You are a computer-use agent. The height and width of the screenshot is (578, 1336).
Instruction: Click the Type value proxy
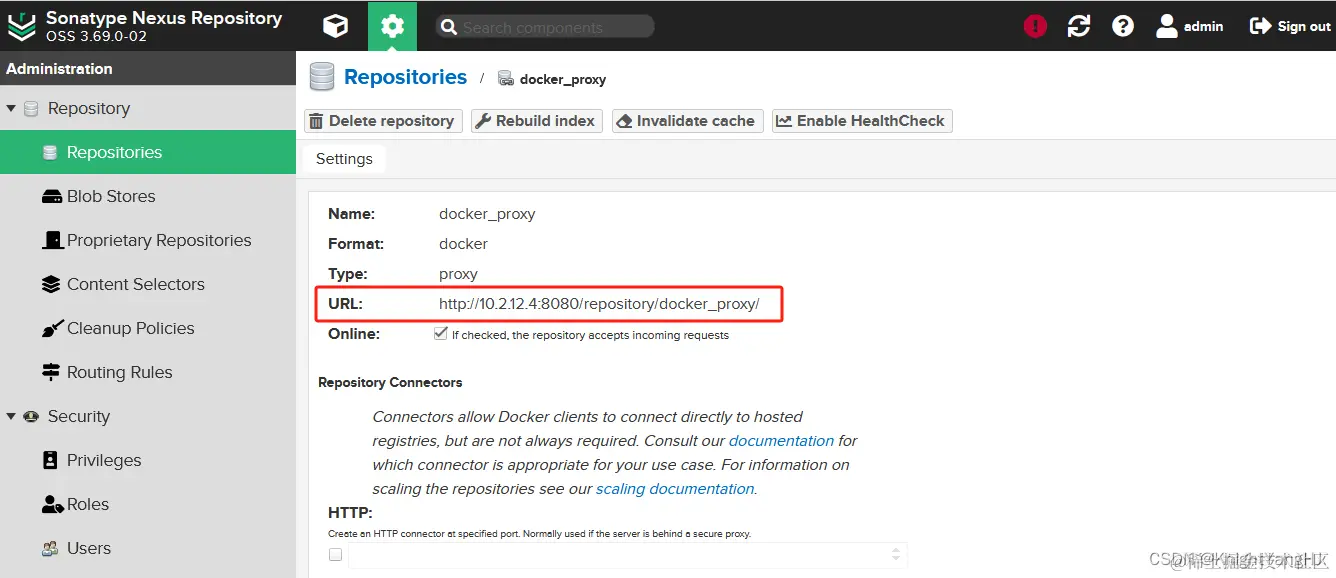click(458, 274)
